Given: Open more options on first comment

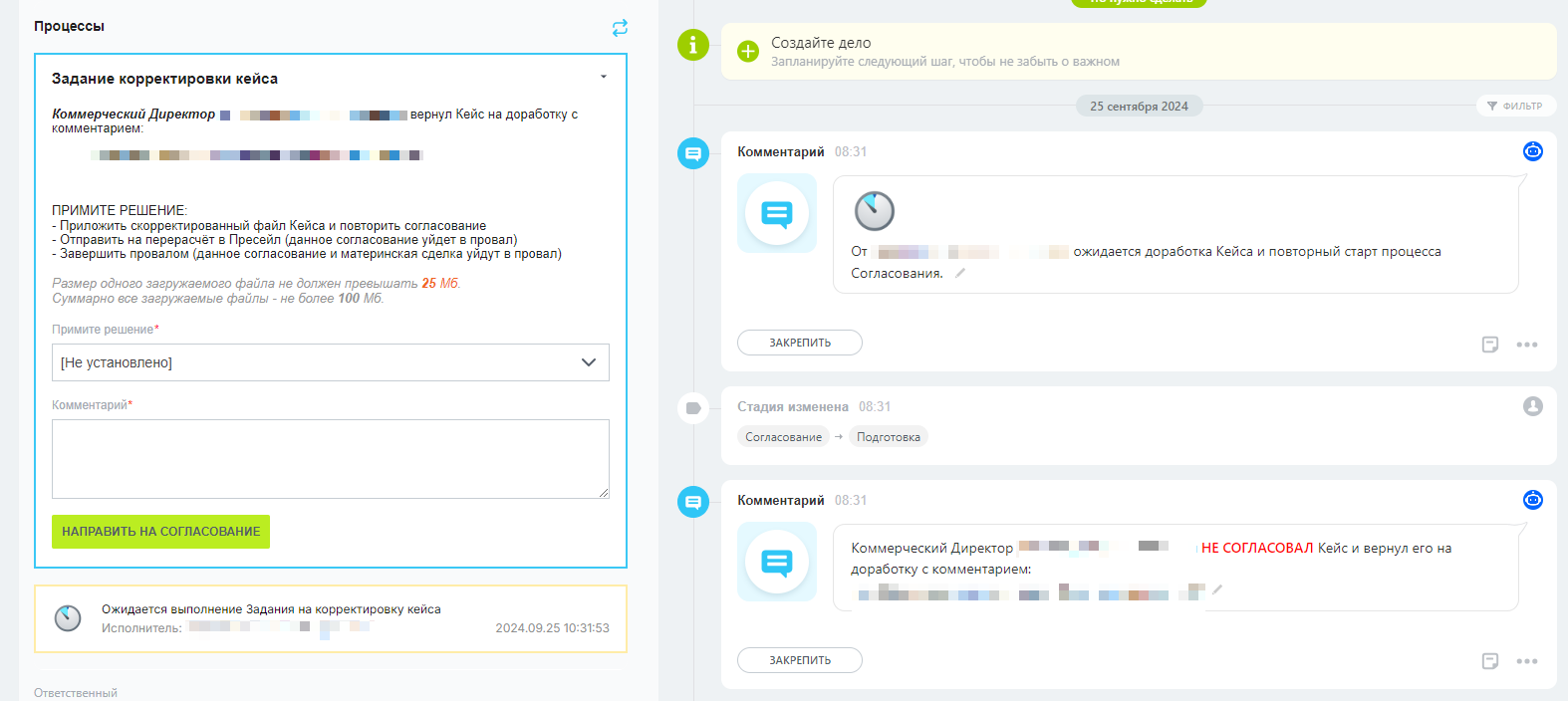Looking at the screenshot, I should (x=1527, y=345).
